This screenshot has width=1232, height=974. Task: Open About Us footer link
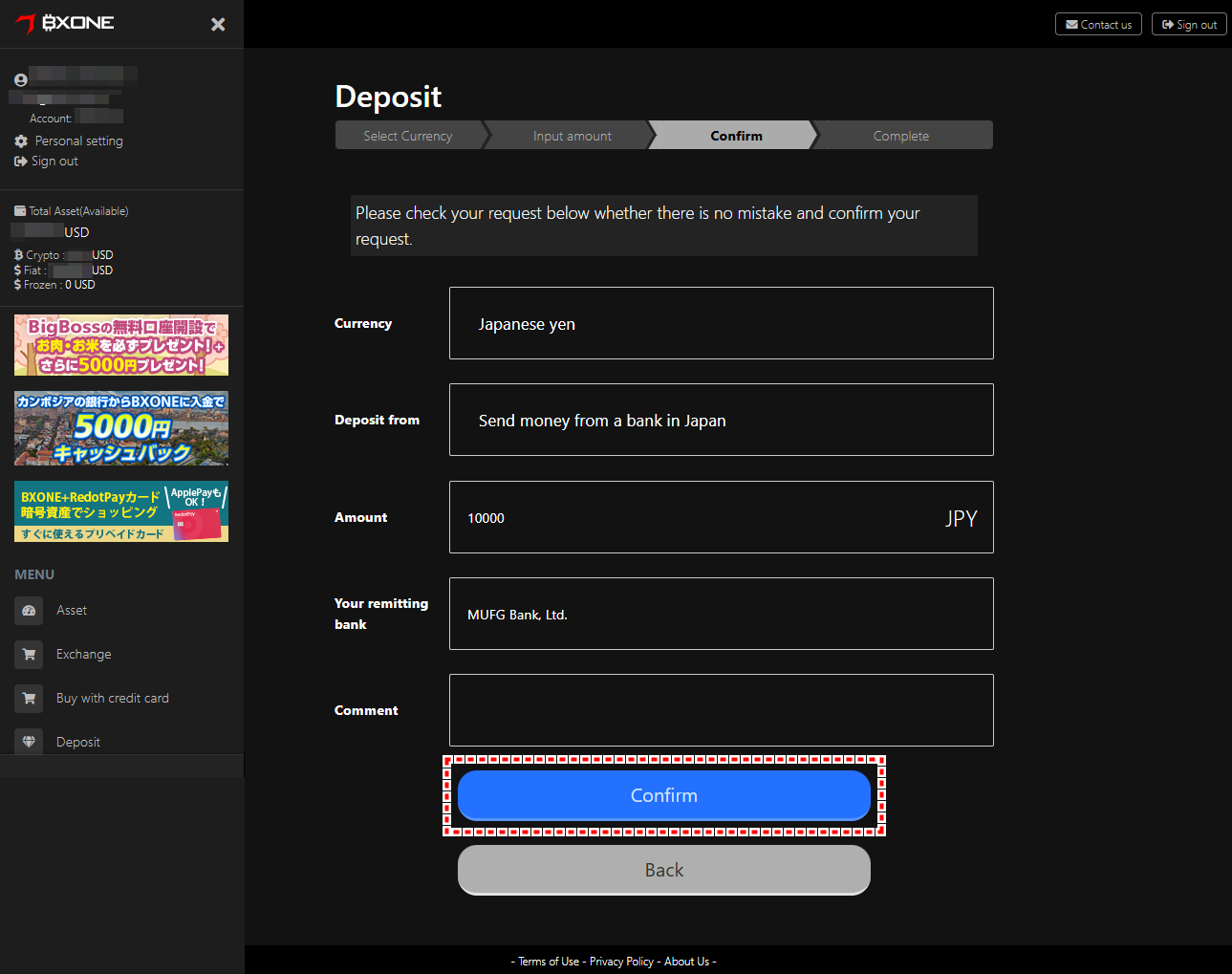tap(686, 962)
